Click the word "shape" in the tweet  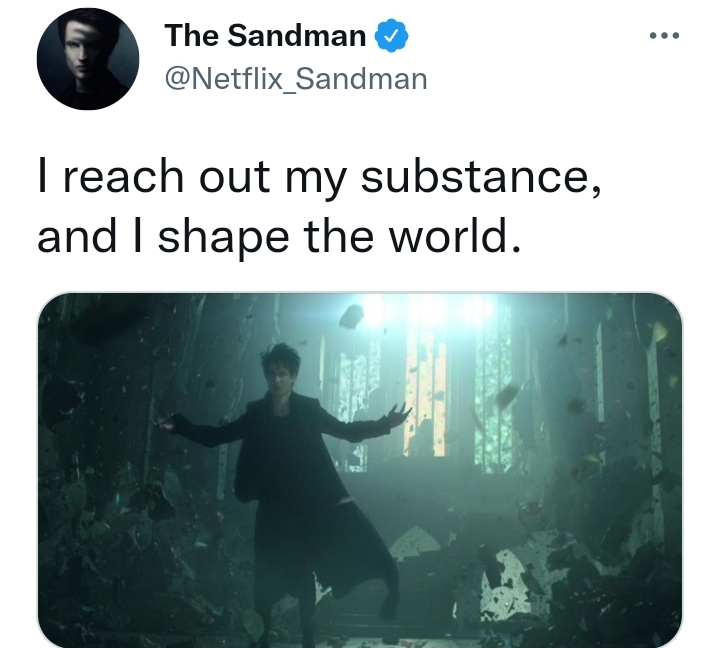(x=223, y=239)
